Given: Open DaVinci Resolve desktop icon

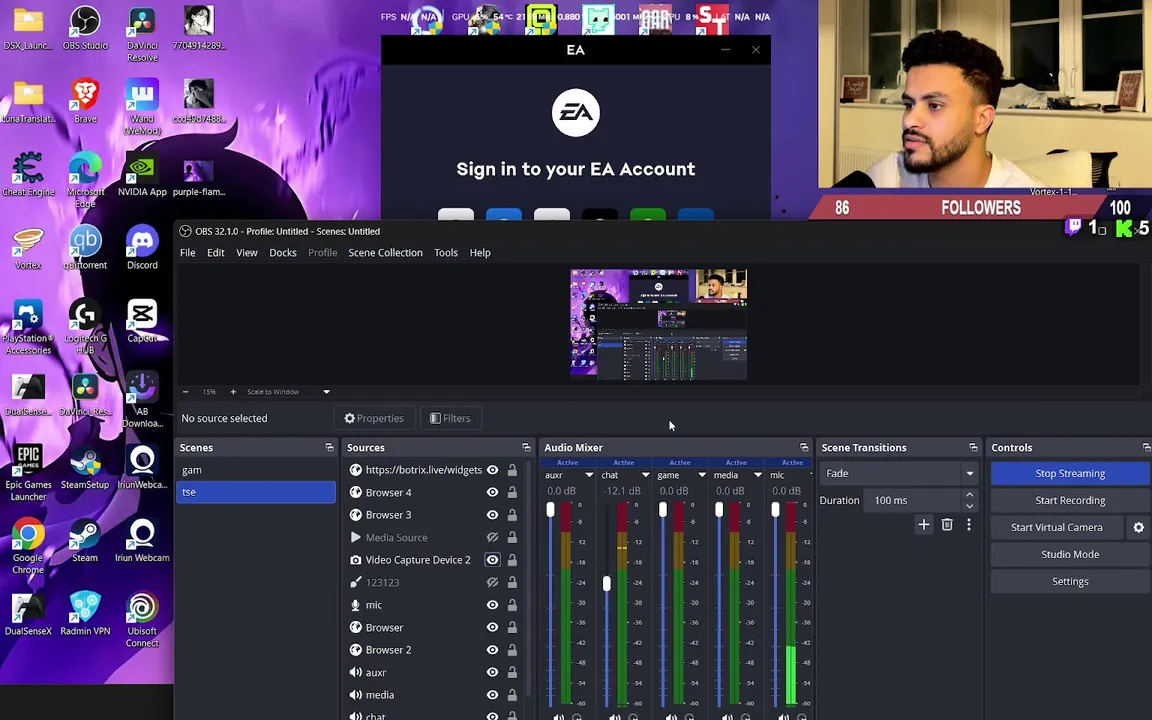Looking at the screenshot, I should pyautogui.click(x=143, y=34).
